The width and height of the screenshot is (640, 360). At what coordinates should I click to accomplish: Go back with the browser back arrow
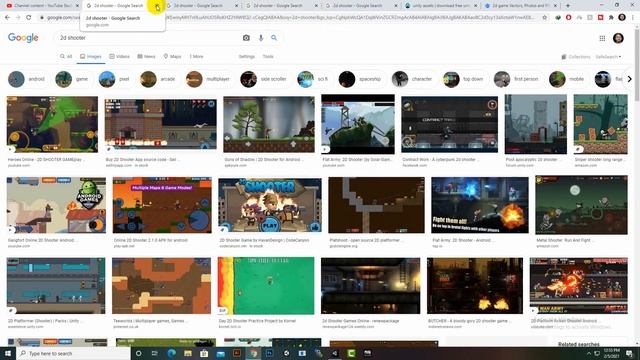pyautogui.click(x=7, y=18)
